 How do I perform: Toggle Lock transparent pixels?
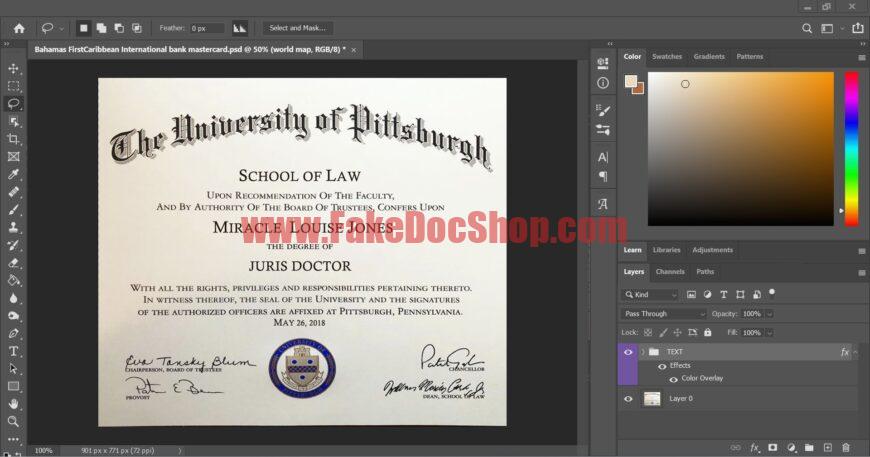(x=648, y=333)
